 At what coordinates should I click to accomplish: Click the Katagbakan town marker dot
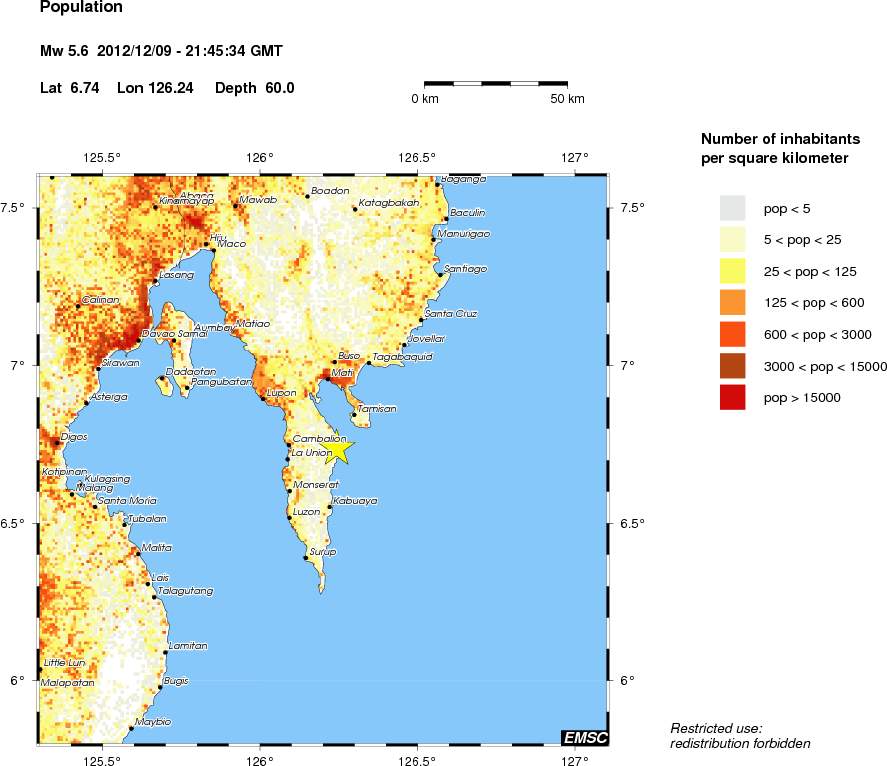355,209
